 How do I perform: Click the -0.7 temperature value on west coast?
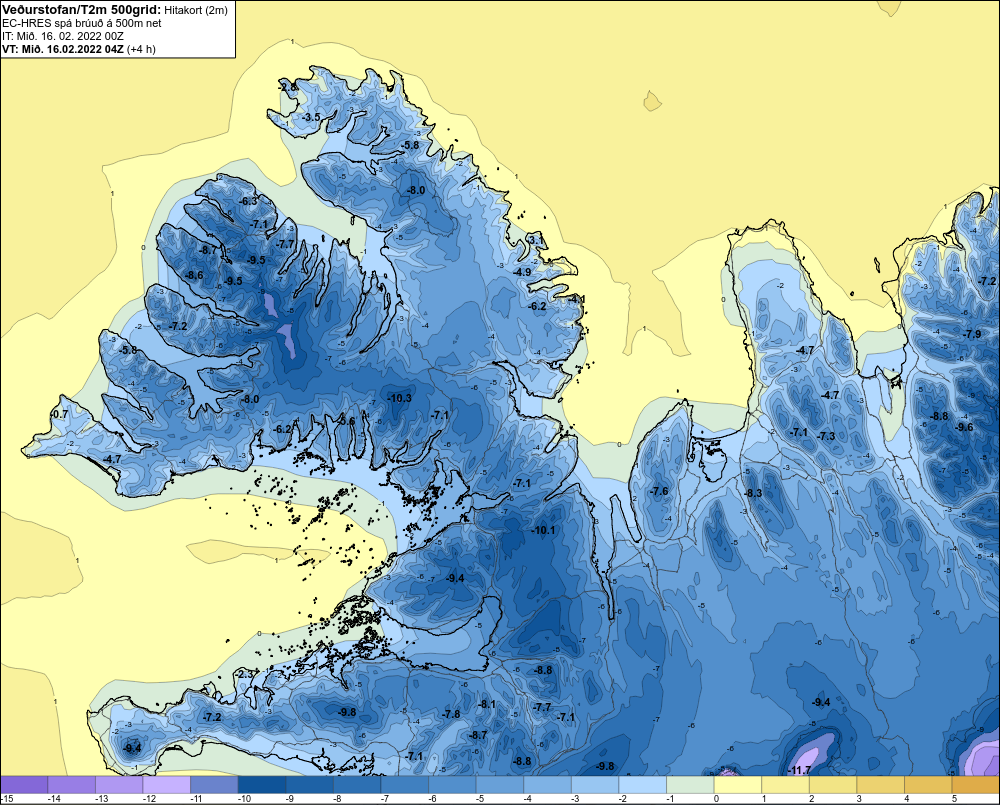click(x=59, y=414)
